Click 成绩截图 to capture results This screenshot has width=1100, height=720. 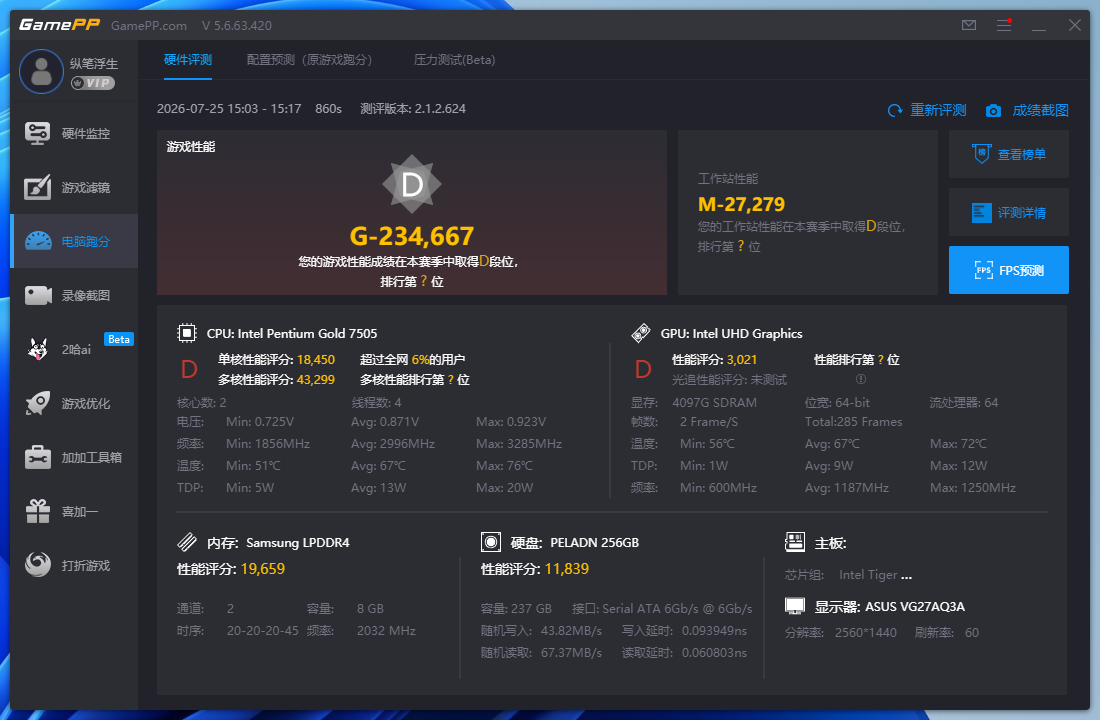[x=1028, y=110]
